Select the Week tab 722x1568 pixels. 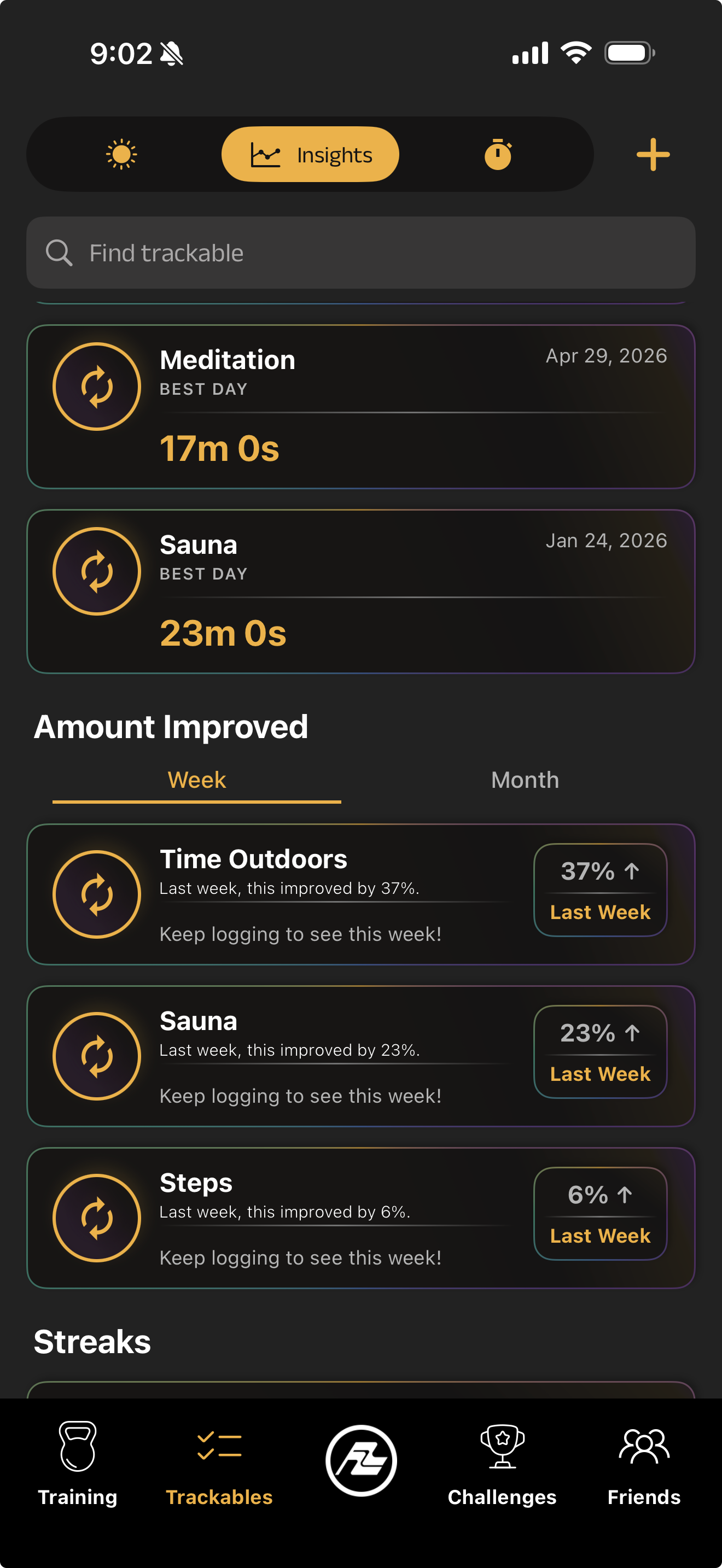pyautogui.click(x=196, y=780)
